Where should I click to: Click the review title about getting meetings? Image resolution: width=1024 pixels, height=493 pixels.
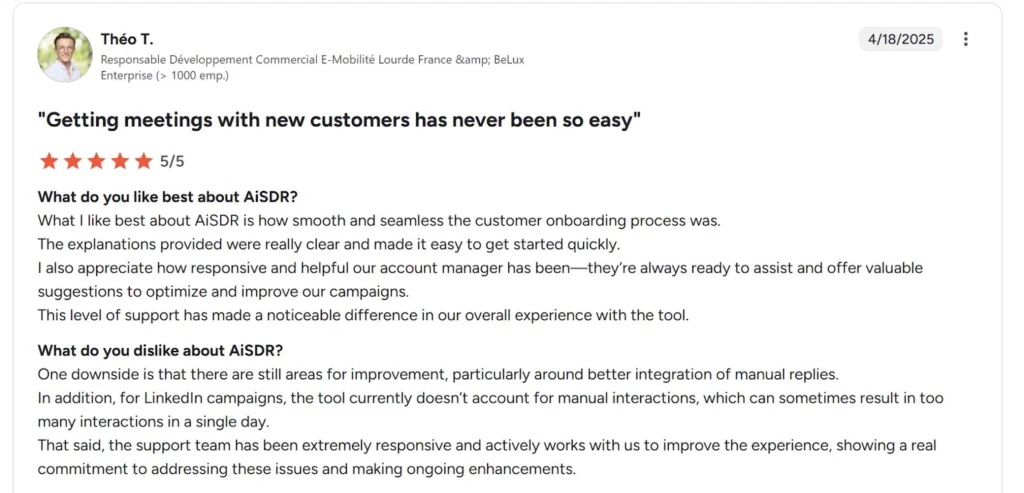tap(339, 121)
